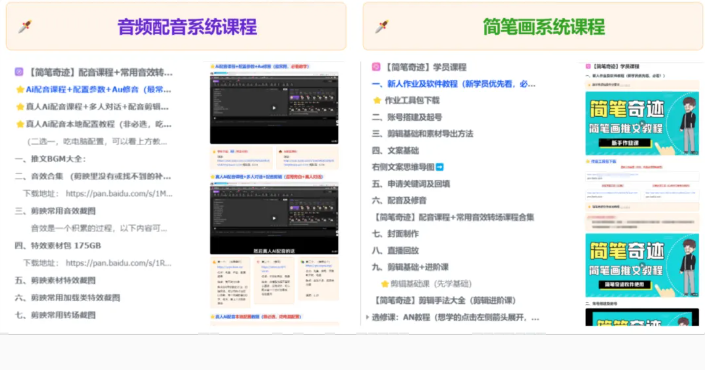Click heading above the upper Ai配音 video
705x370 pixels.
point(261,67)
